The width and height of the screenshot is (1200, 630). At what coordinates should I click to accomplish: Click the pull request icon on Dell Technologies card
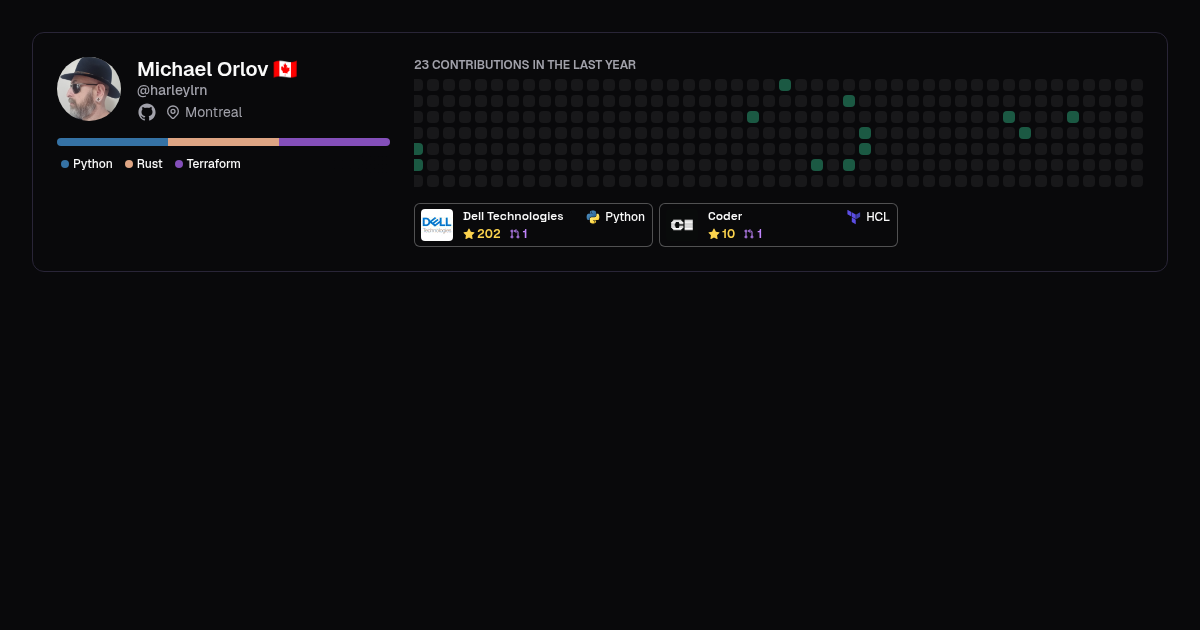[x=515, y=234]
